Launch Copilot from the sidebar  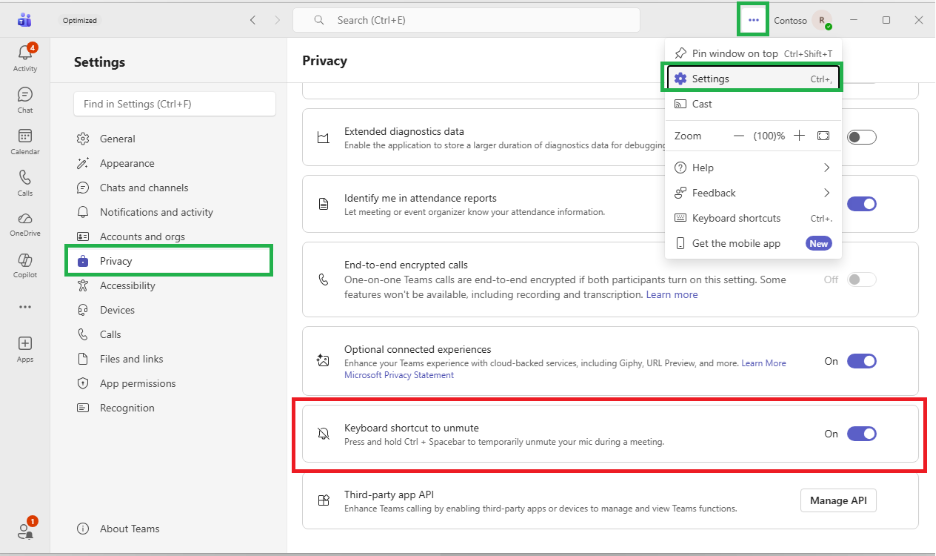(x=24, y=265)
